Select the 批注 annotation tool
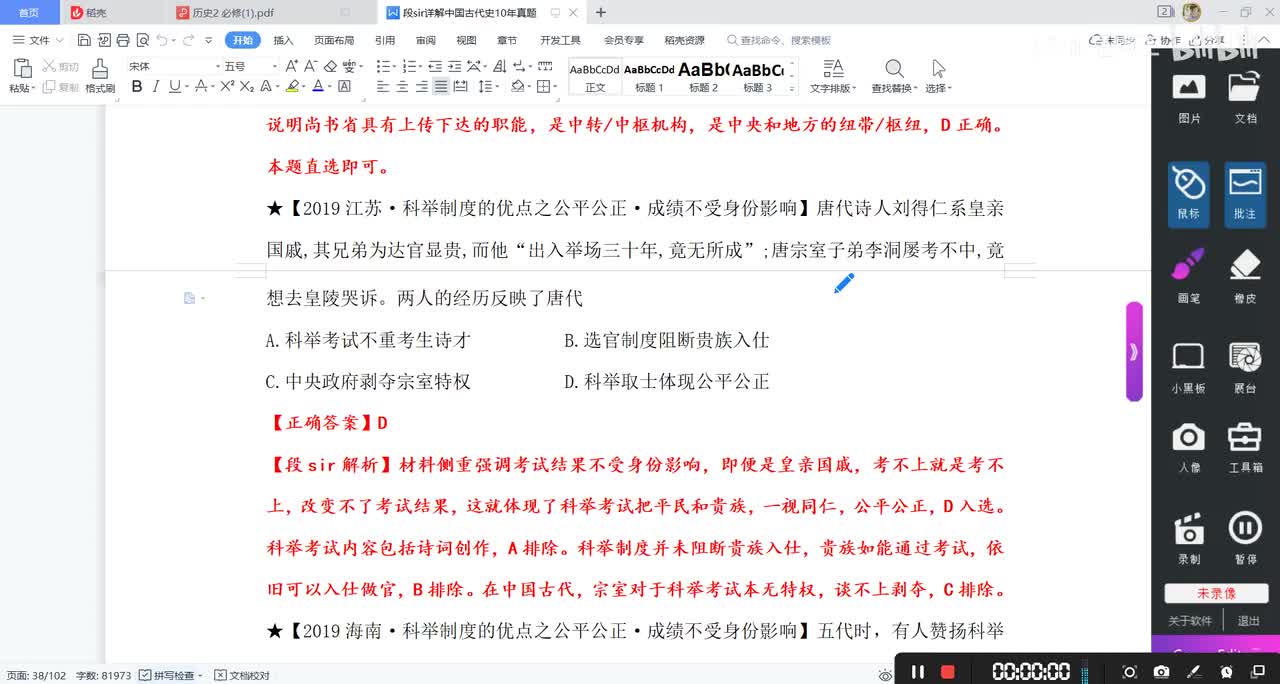Screen dimensions: 1280x684 pos(1245,194)
